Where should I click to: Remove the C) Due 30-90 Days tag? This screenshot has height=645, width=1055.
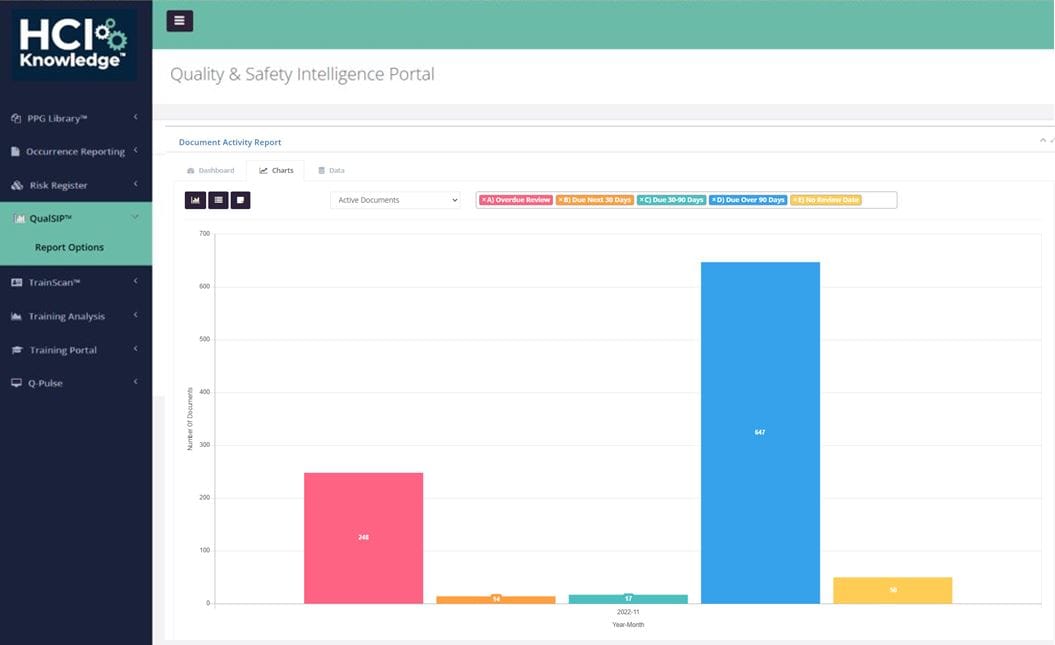pyautogui.click(x=642, y=200)
